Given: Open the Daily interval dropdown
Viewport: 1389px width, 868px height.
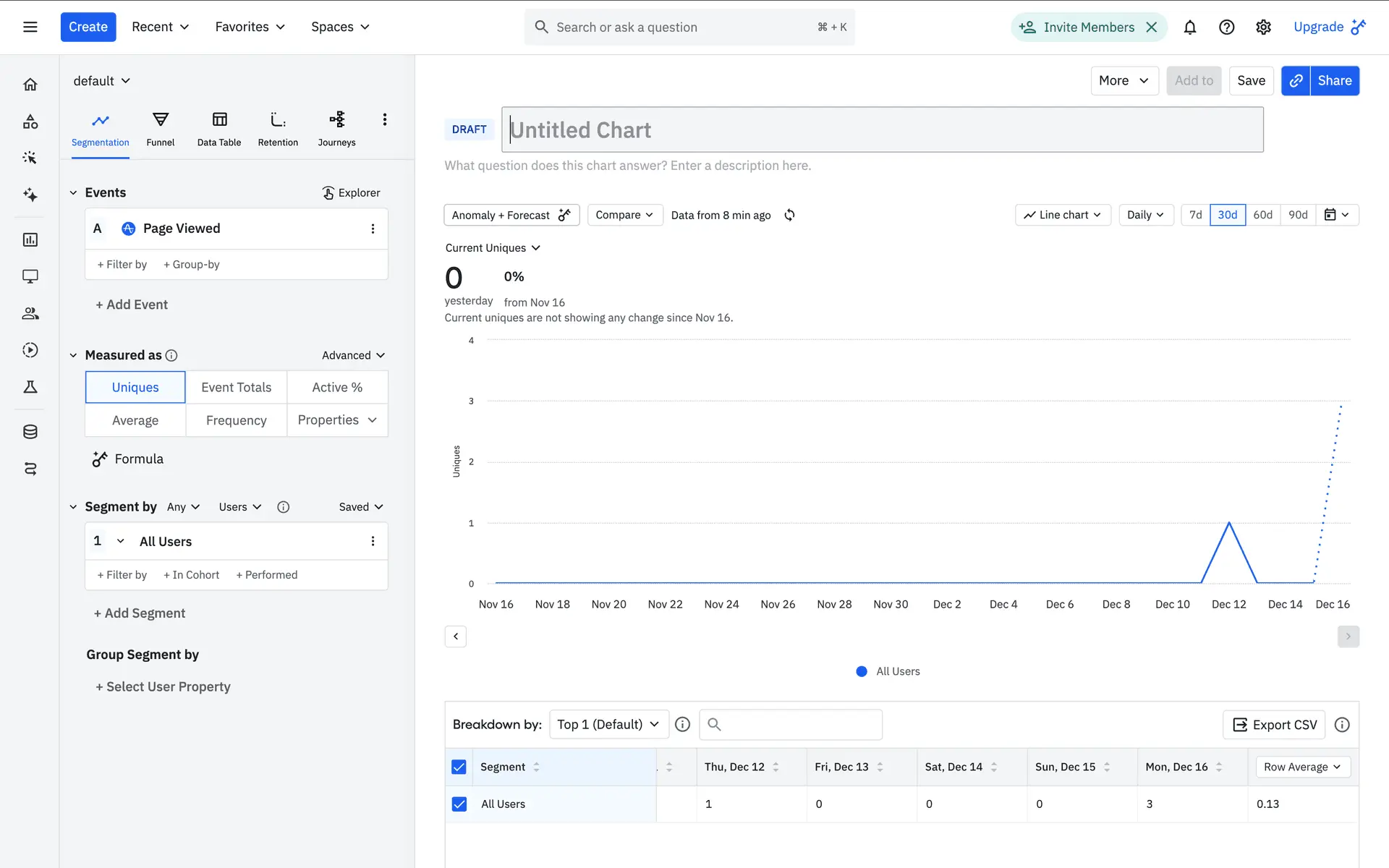Looking at the screenshot, I should 1144,215.
